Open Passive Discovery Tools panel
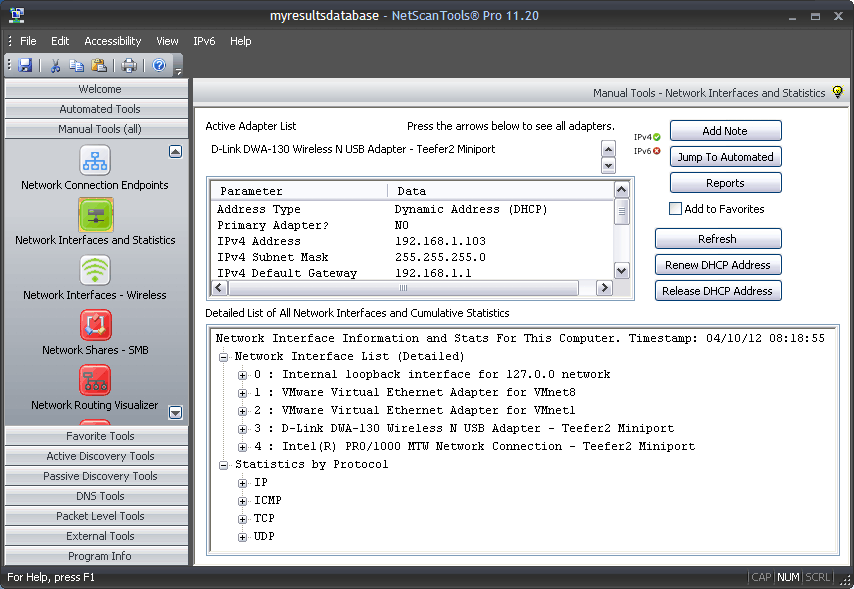 [96, 476]
